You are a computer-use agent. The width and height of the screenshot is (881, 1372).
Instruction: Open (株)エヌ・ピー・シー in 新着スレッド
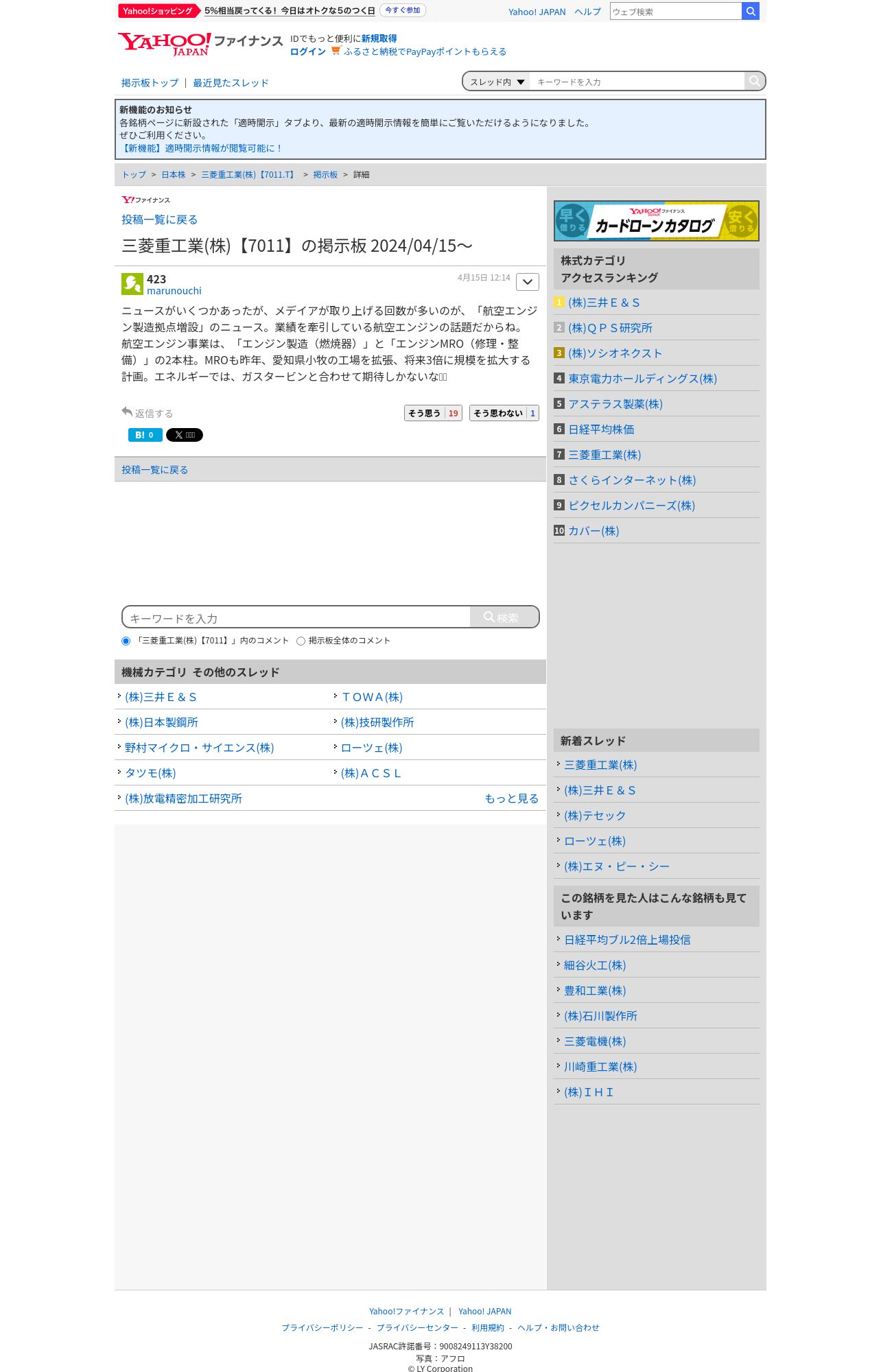pyautogui.click(x=617, y=866)
